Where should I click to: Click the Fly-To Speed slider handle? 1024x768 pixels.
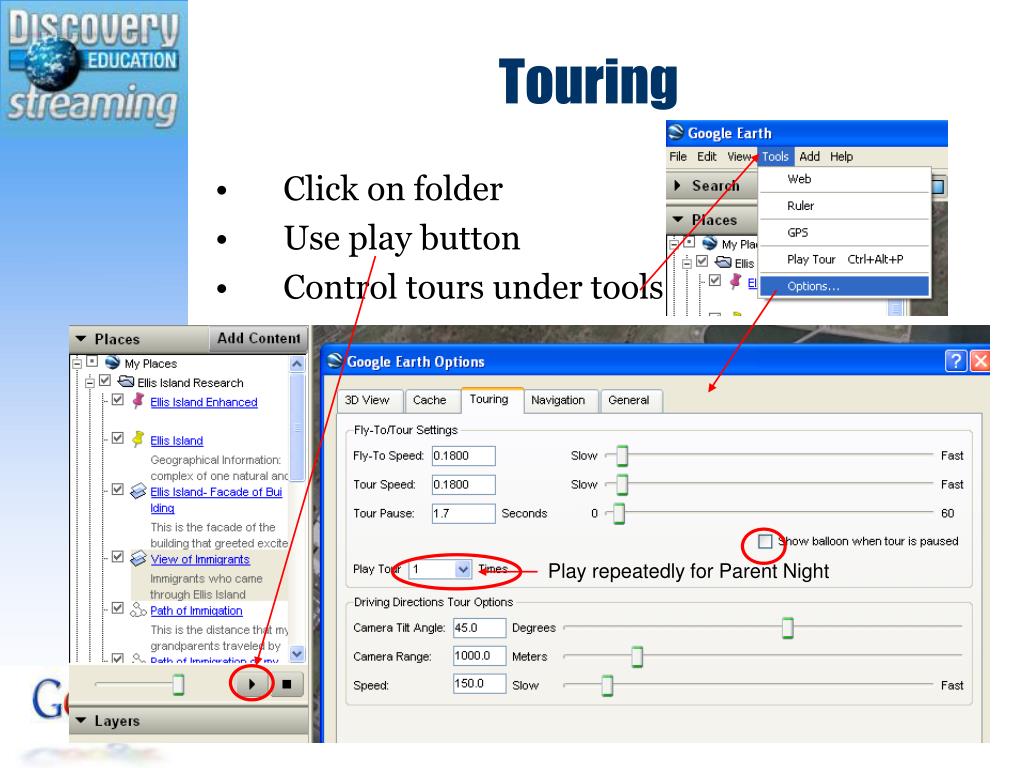click(x=622, y=455)
